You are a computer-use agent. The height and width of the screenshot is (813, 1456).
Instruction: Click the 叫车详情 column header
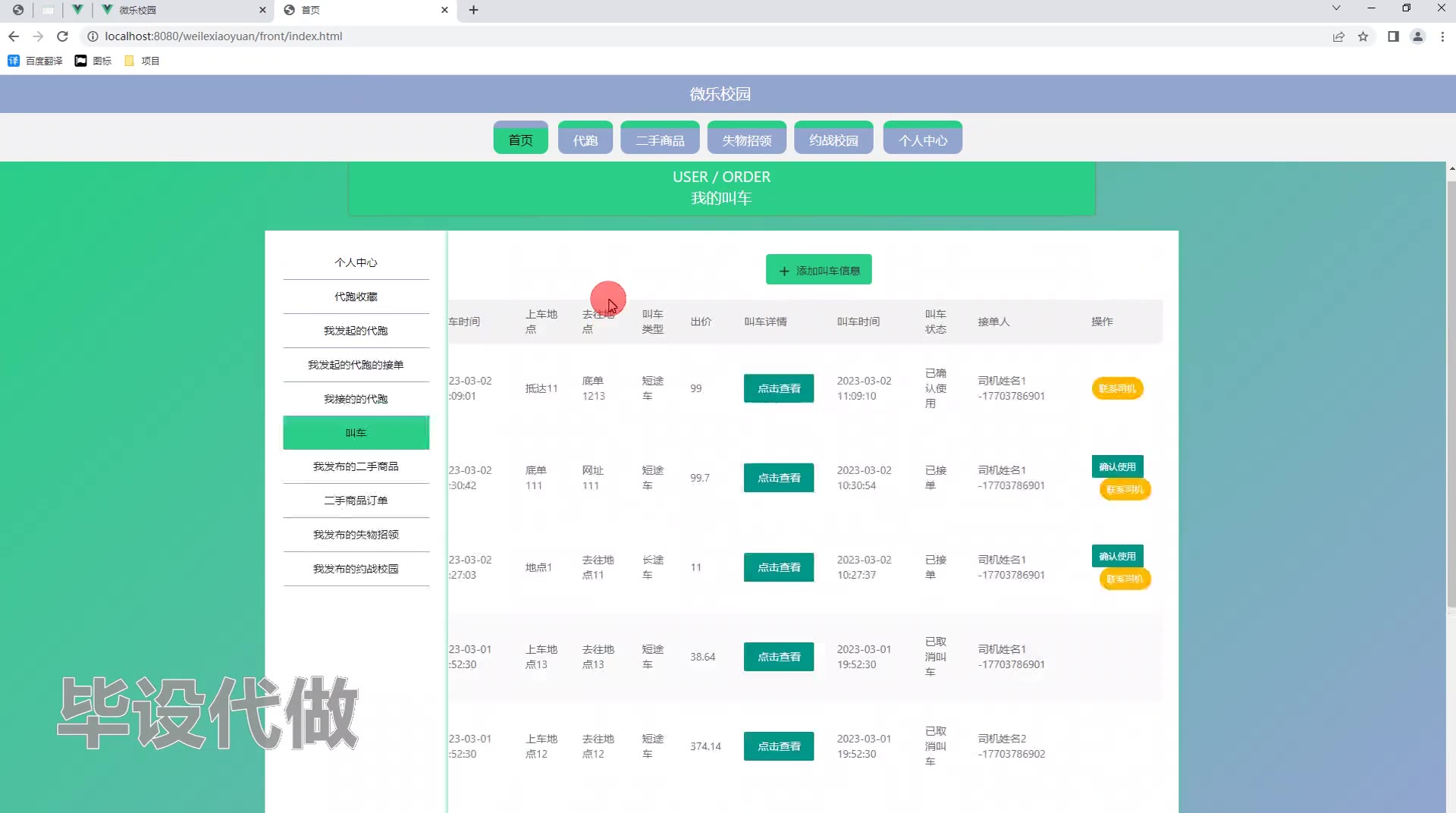765,322
